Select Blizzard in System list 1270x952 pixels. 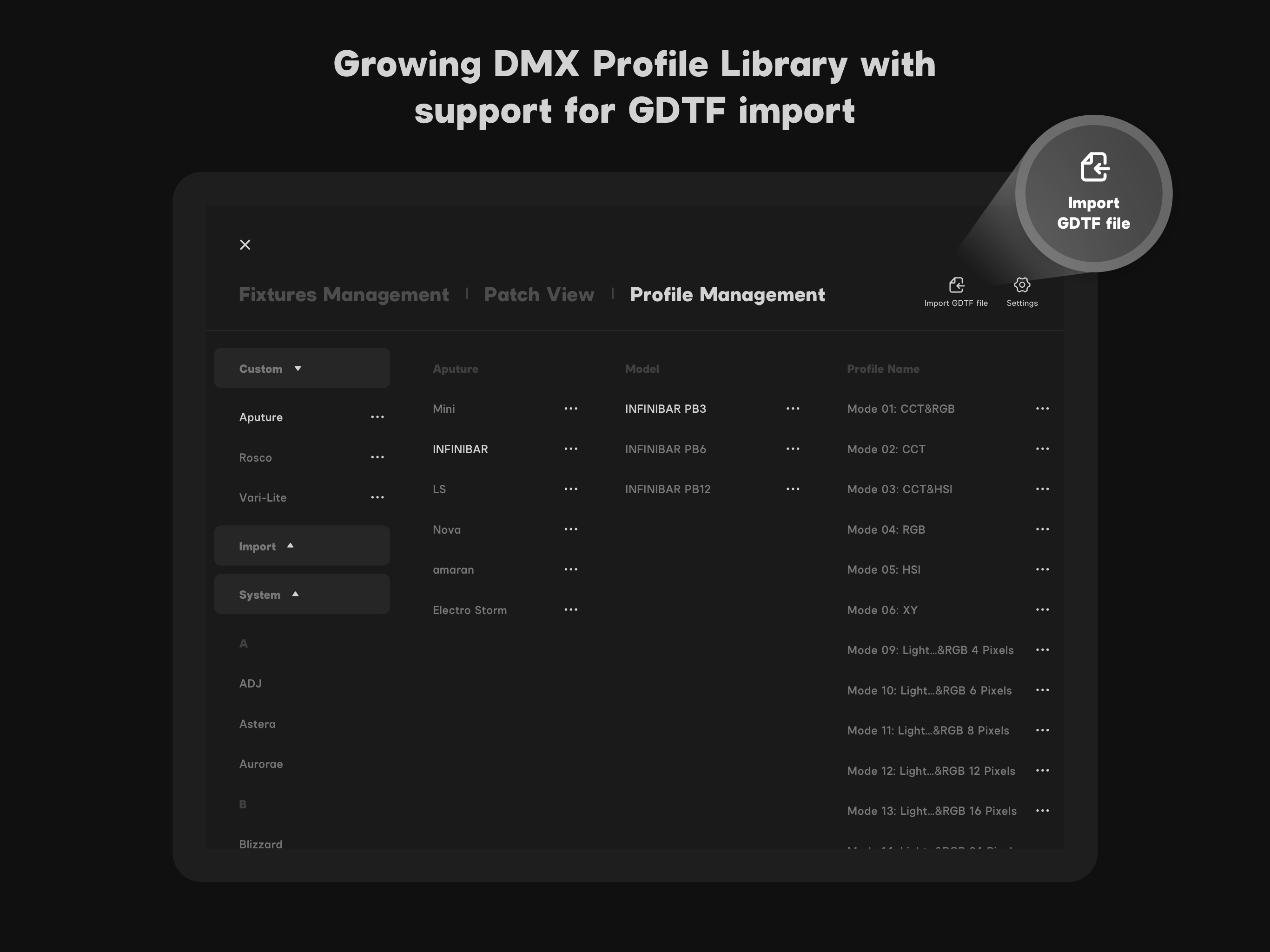261,844
